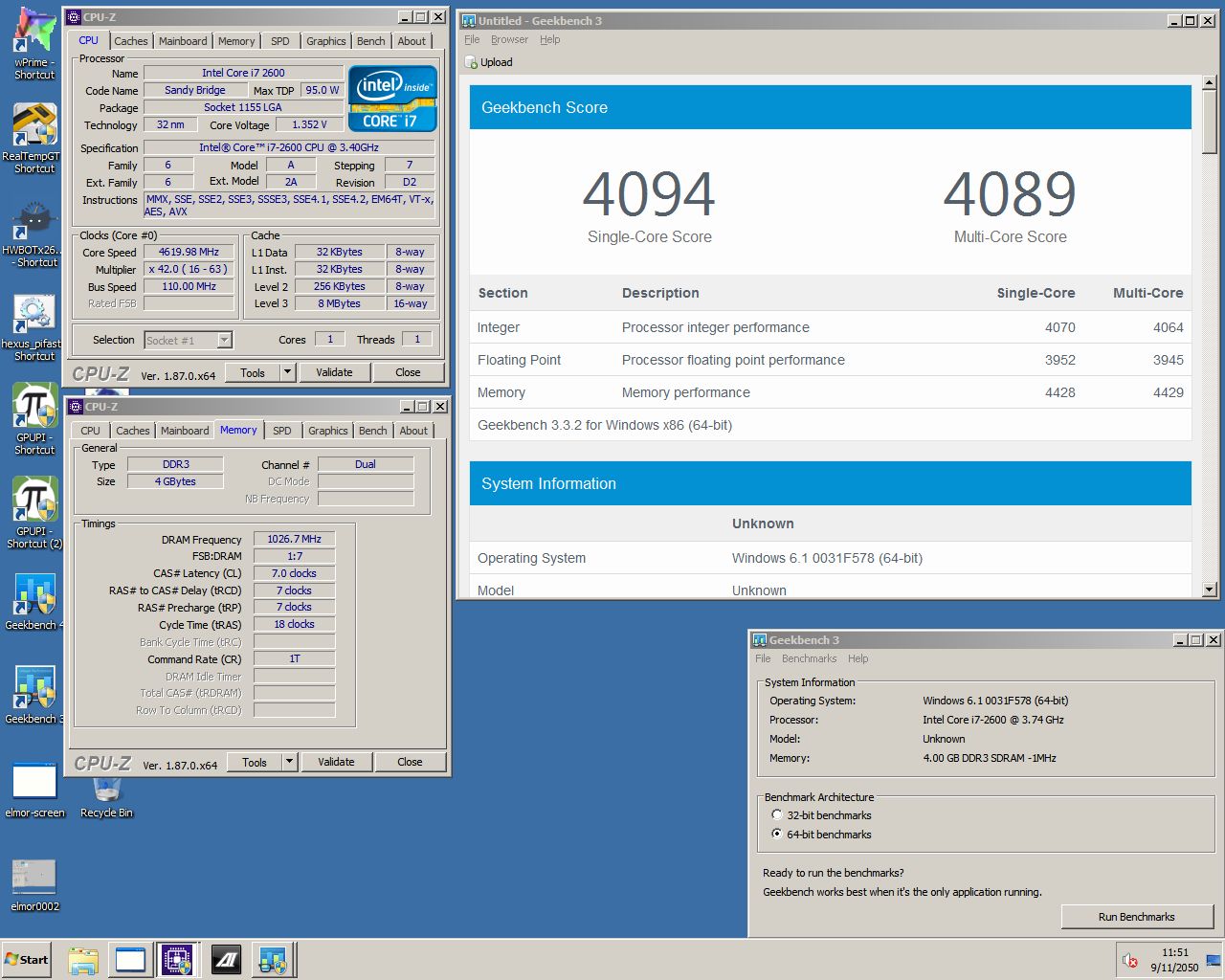Open Benchmarks menu in Geekbench 3 window

pyautogui.click(x=809, y=658)
